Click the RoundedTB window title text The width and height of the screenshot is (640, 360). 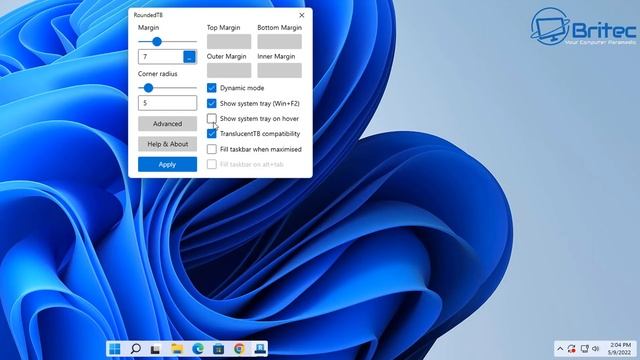[148, 15]
